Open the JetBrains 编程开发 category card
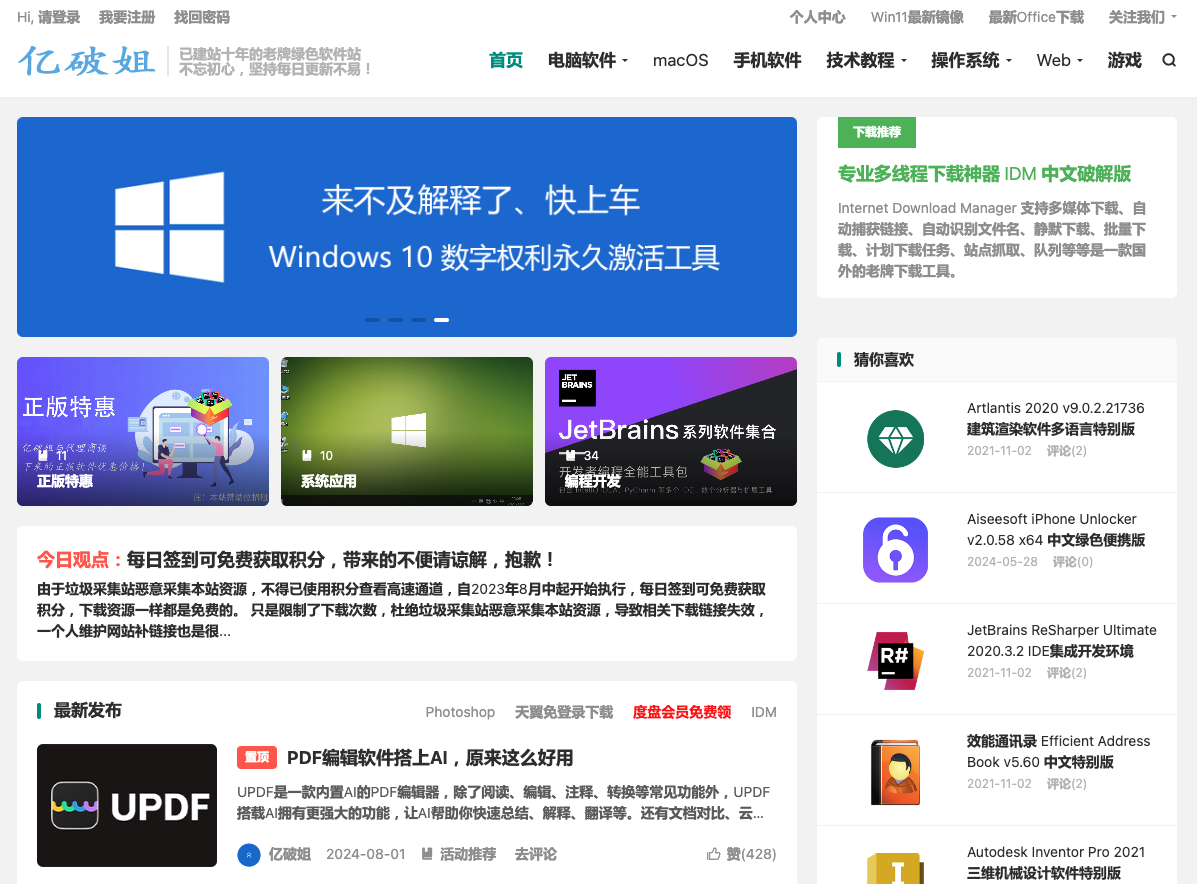 click(671, 431)
